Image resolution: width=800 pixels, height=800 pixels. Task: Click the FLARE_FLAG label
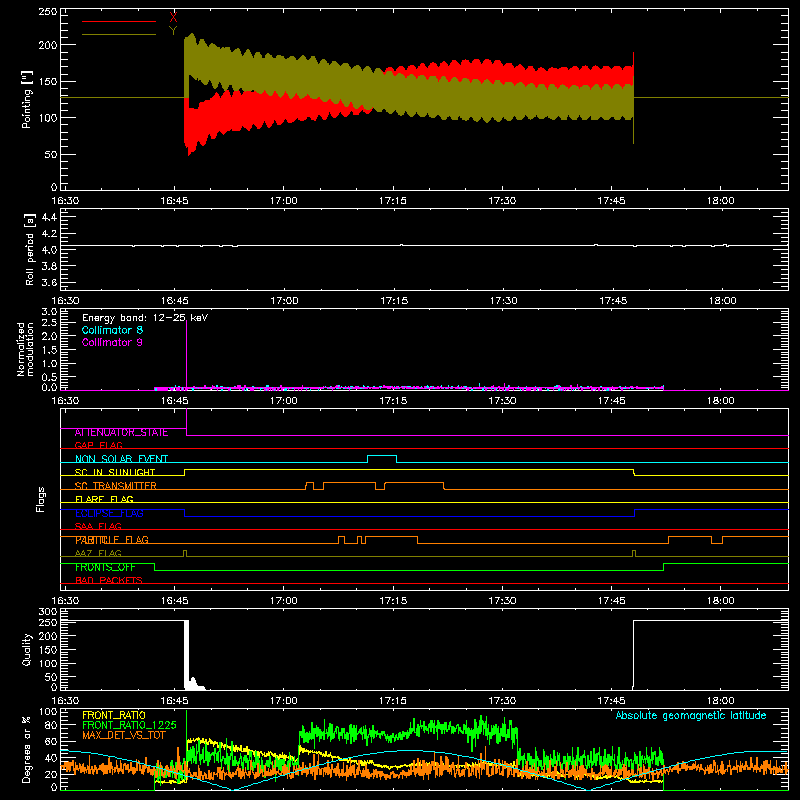pos(104,499)
